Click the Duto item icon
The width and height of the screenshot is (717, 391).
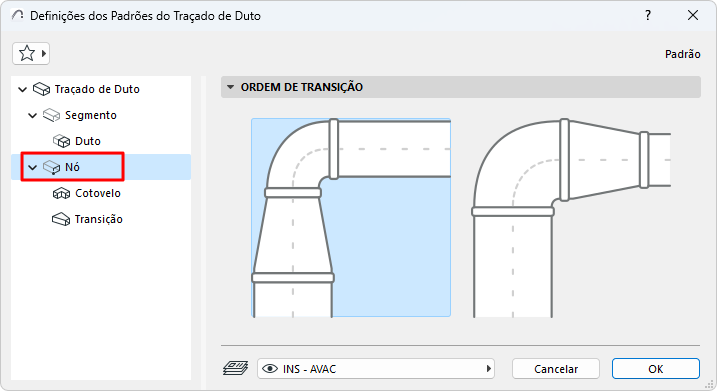[x=61, y=141]
